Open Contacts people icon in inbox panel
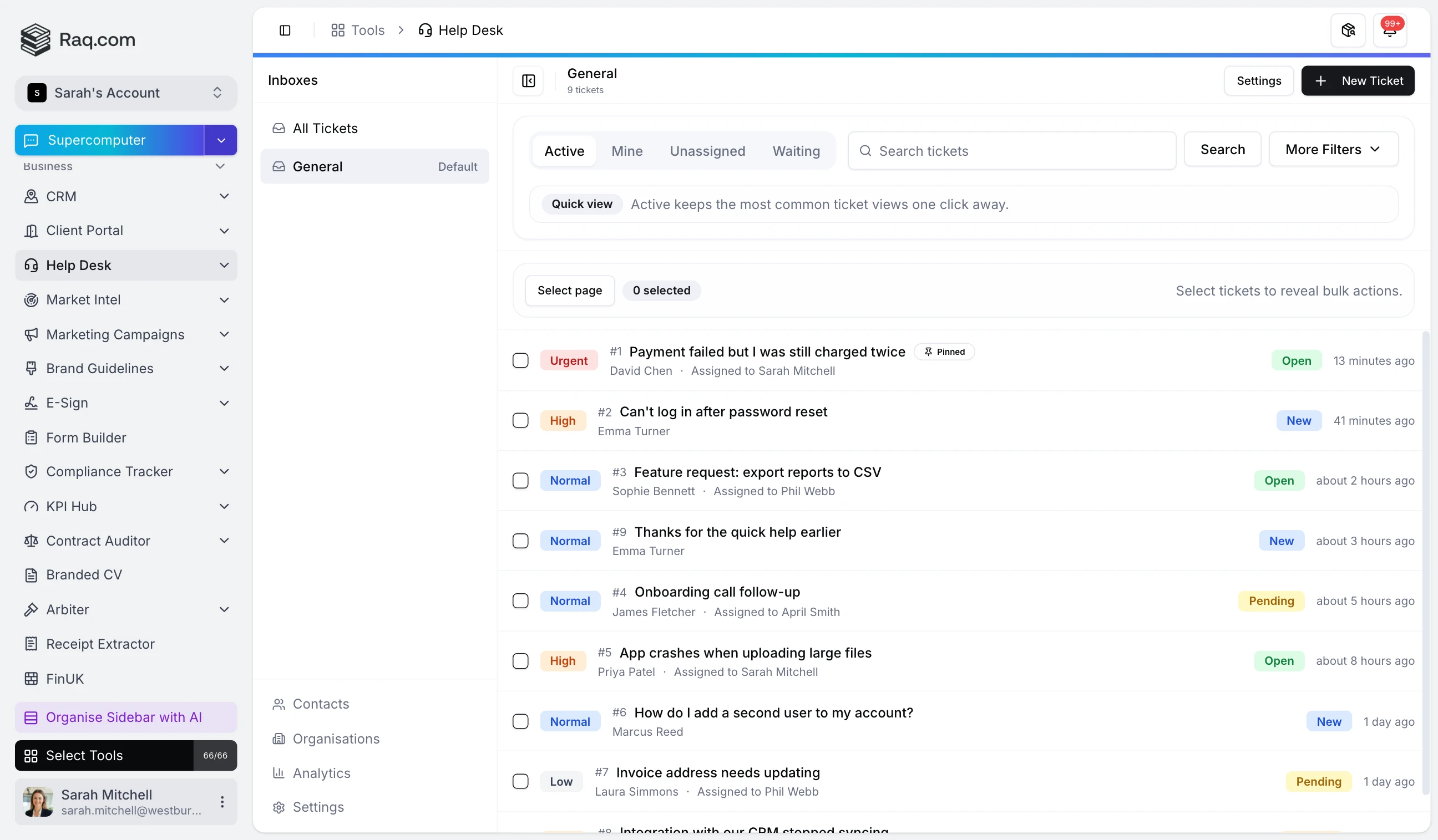This screenshot has width=1438, height=840. [x=279, y=704]
